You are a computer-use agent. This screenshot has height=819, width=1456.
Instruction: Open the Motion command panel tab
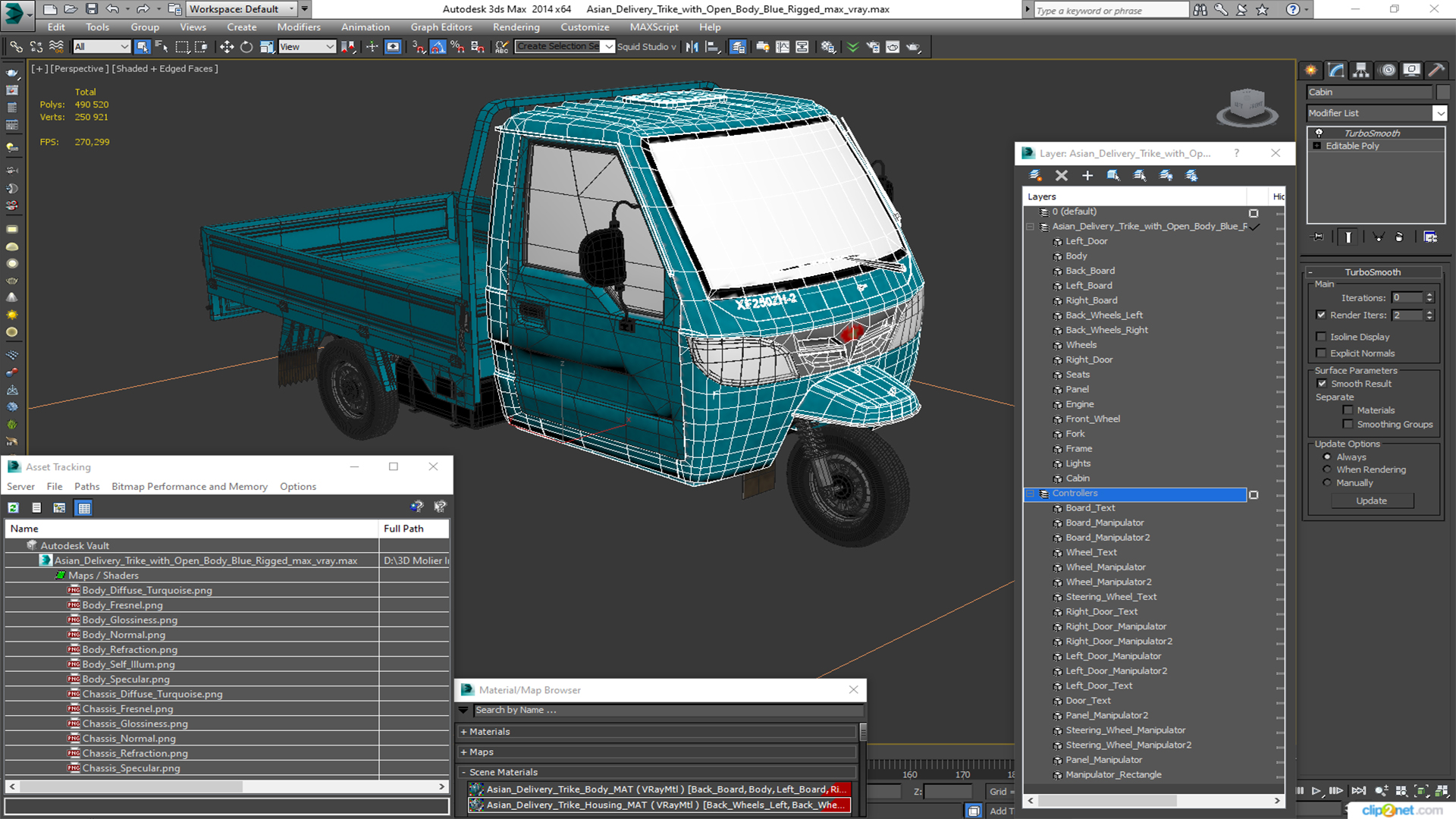coord(1388,71)
